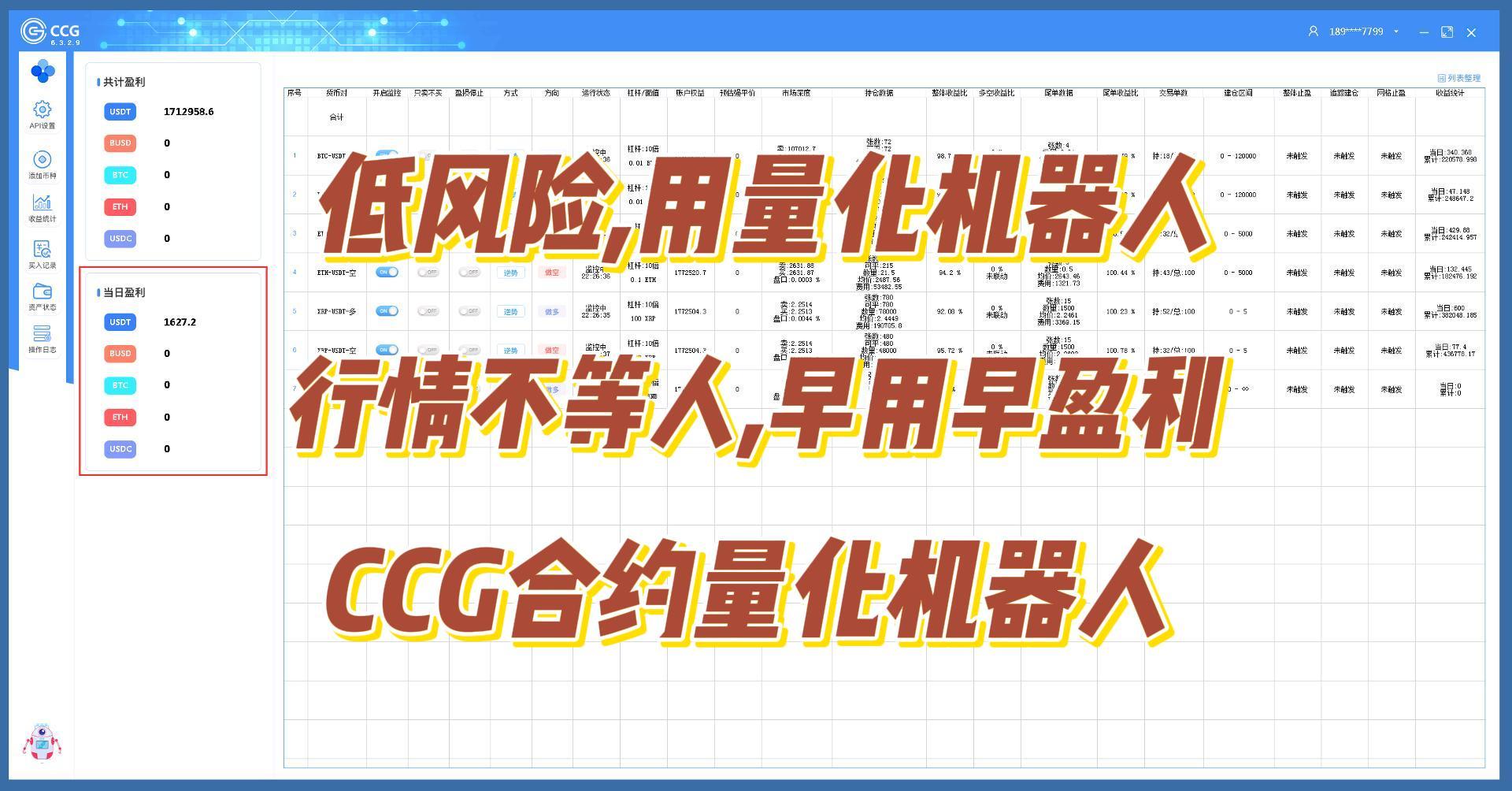1512x791 pixels.
Task: Click the BTC badge under 共计盈利
Action: (x=120, y=175)
